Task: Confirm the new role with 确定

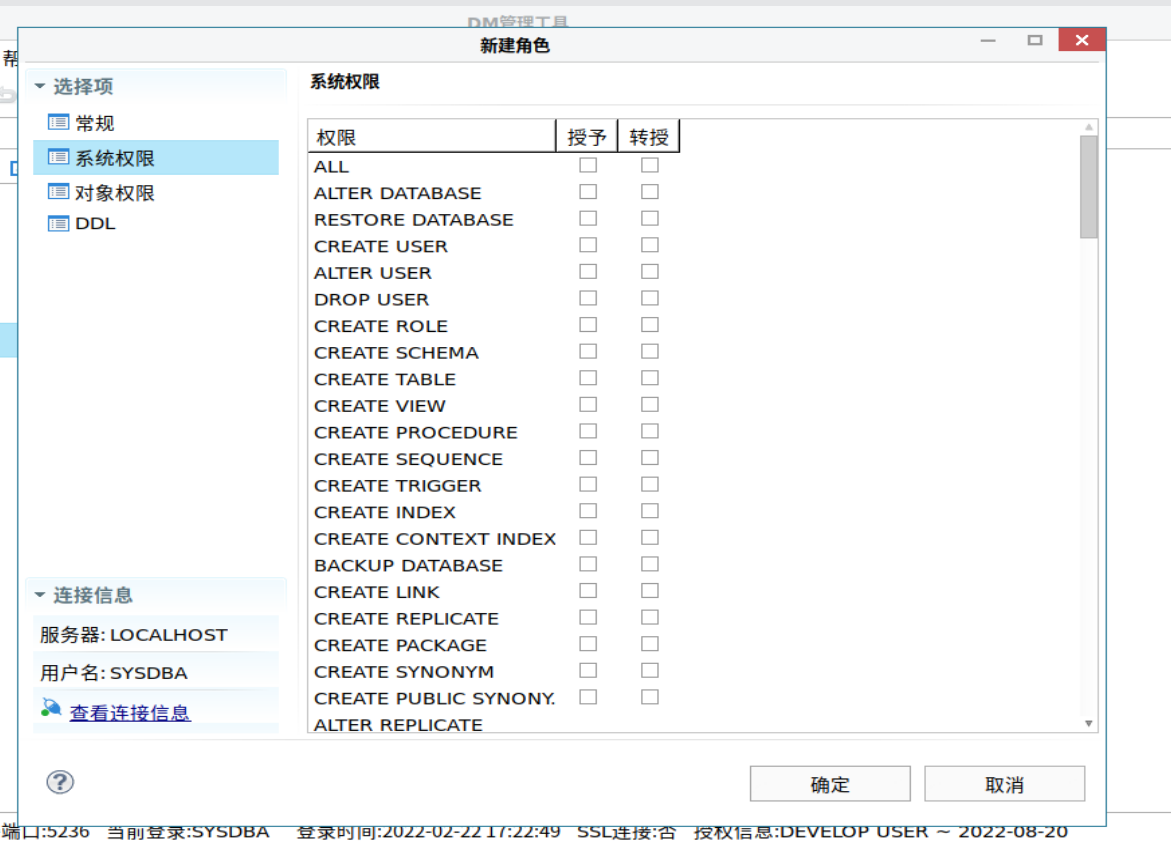Action: (x=829, y=783)
